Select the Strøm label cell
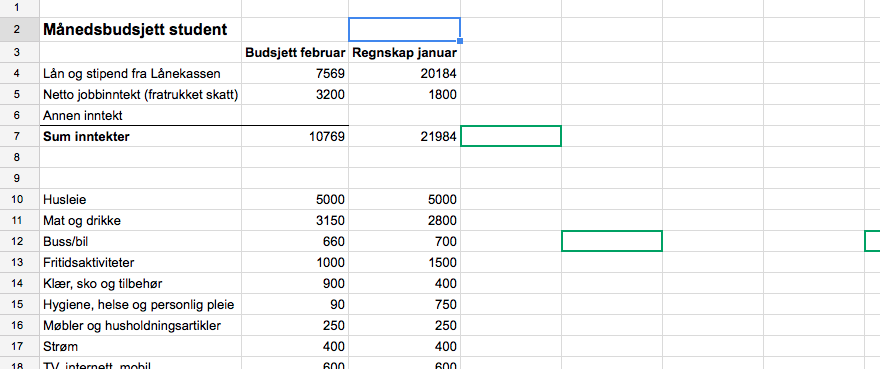 pyautogui.click(x=140, y=347)
